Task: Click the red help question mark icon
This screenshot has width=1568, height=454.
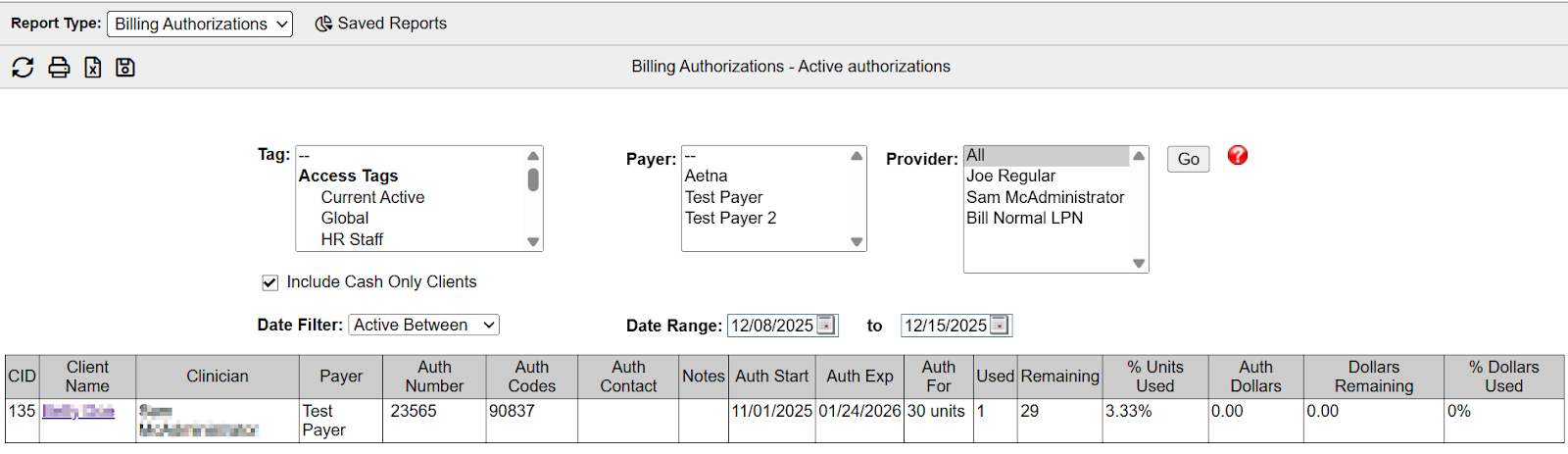Action: coord(1238,155)
